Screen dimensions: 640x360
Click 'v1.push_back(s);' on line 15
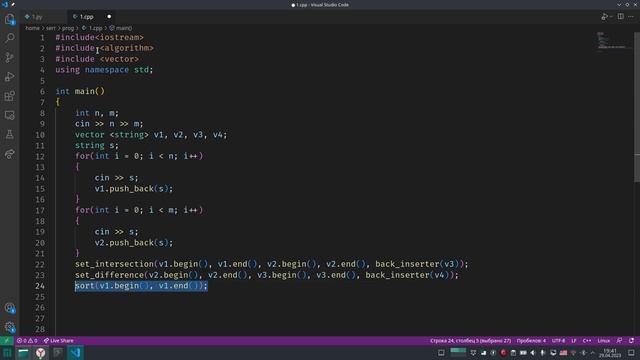[x=134, y=189]
